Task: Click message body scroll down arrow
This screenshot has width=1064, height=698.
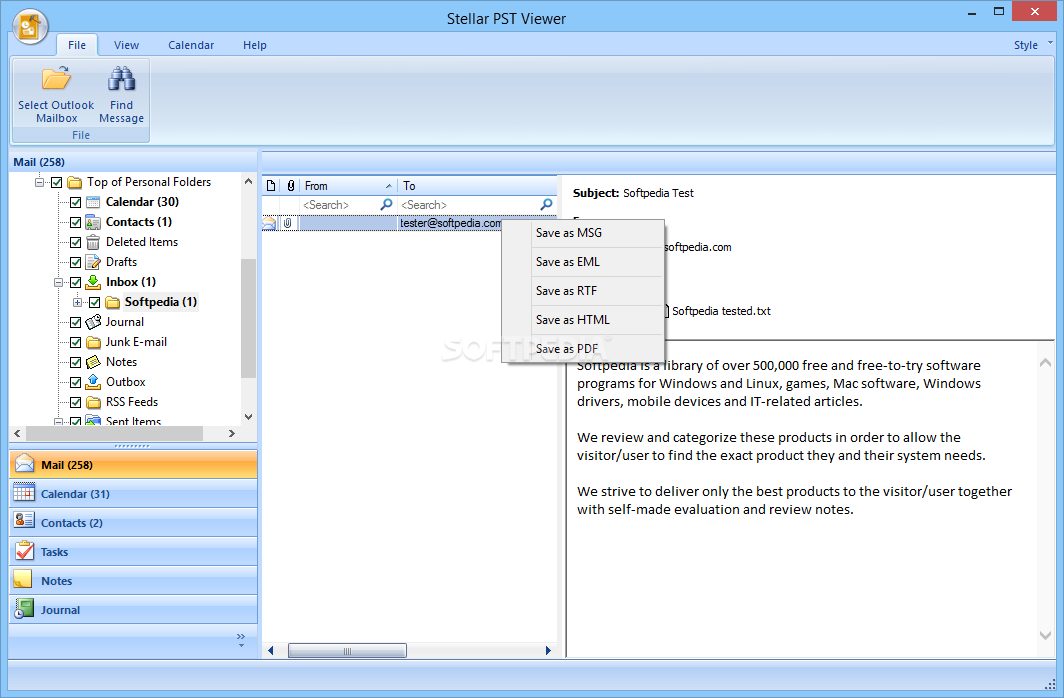Action: 1046,635
